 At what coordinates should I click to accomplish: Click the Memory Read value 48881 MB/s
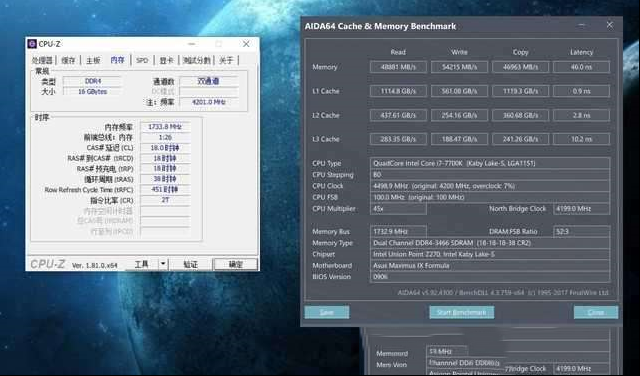pos(398,67)
